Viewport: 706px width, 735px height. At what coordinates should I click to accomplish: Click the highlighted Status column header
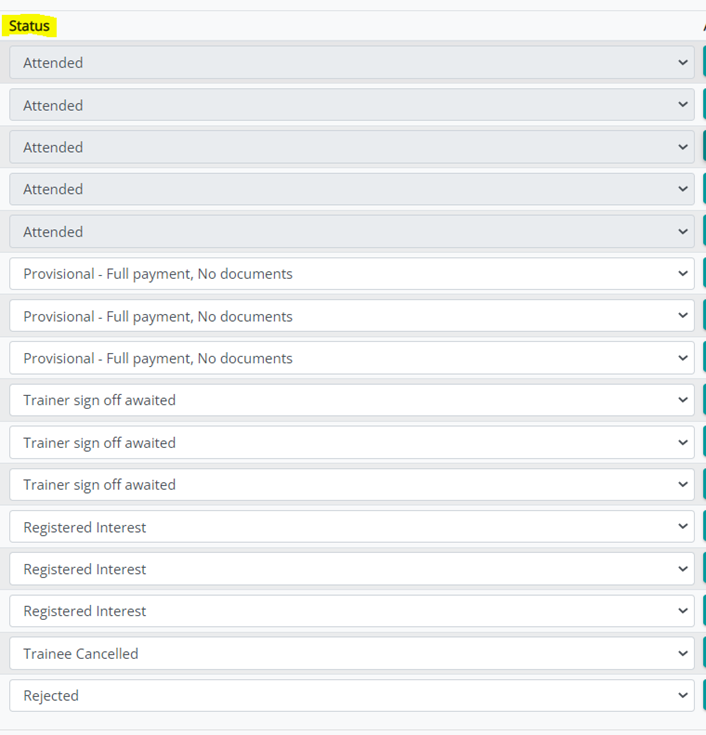[x=29, y=26]
